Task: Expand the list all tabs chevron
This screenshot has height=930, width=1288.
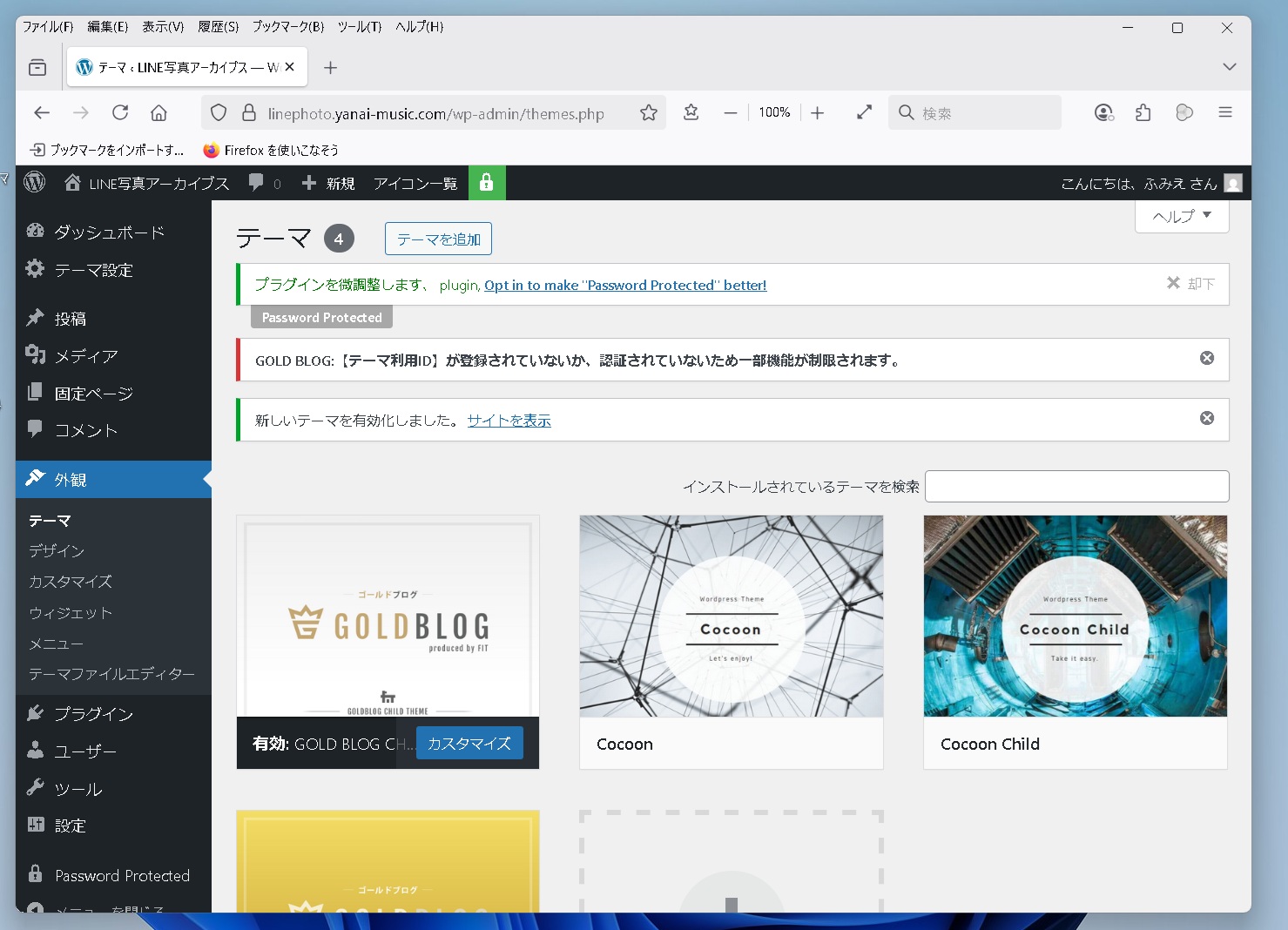Action: point(1229,66)
